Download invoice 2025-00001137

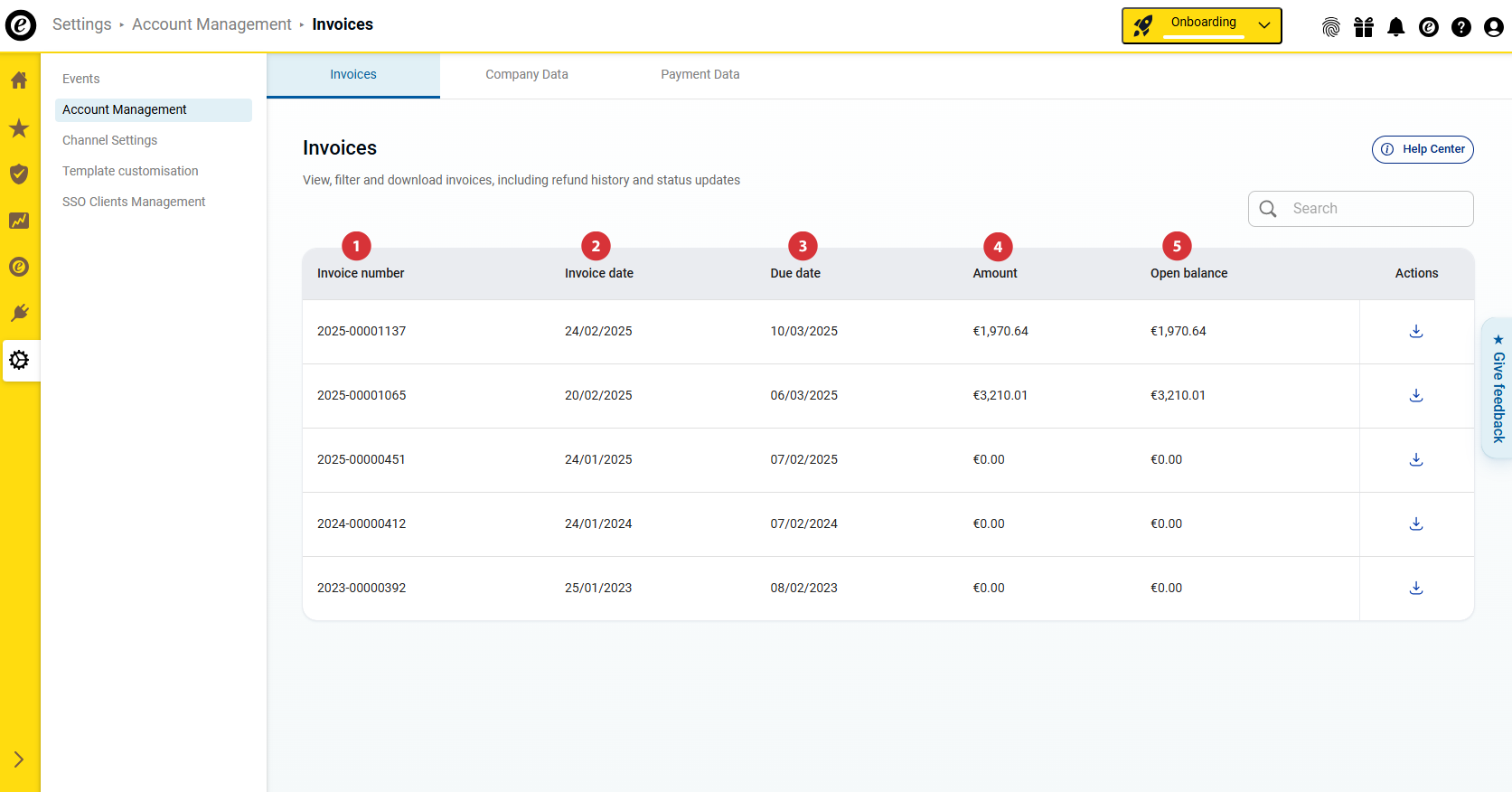coord(1416,331)
